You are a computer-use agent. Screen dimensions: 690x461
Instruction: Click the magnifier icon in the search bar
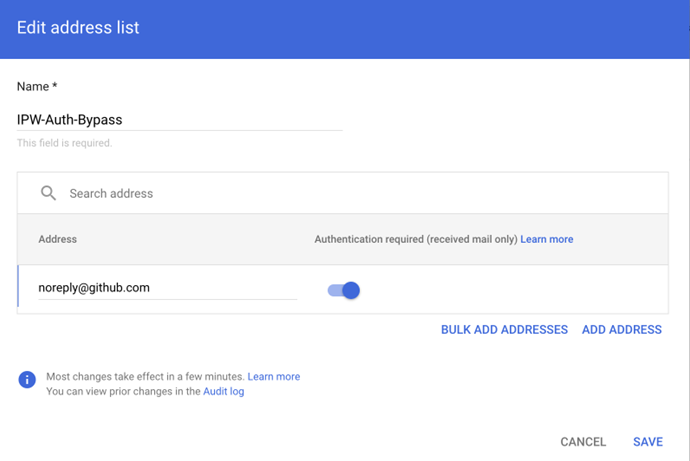[x=48, y=193]
